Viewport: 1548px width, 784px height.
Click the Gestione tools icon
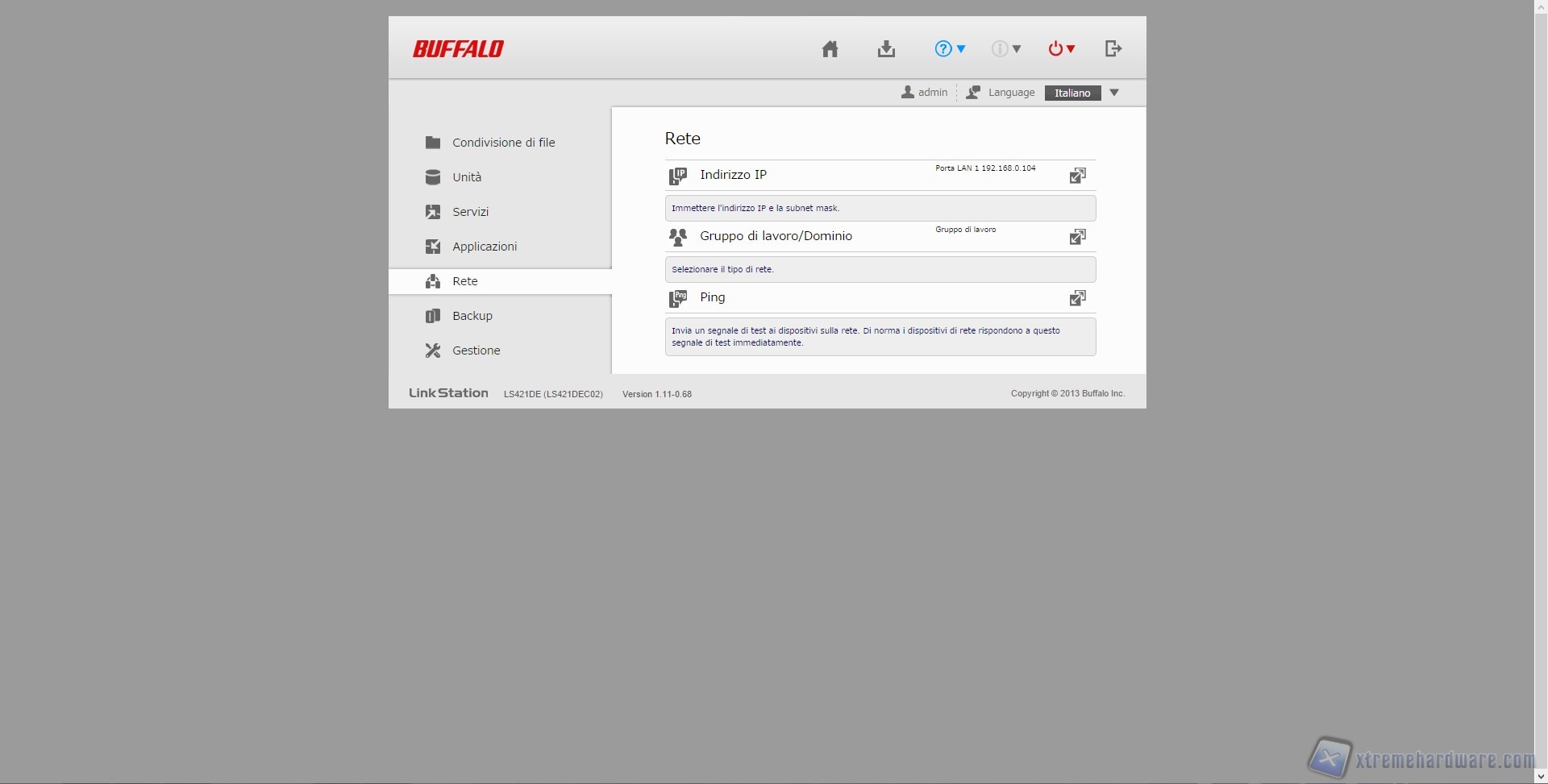pos(433,351)
